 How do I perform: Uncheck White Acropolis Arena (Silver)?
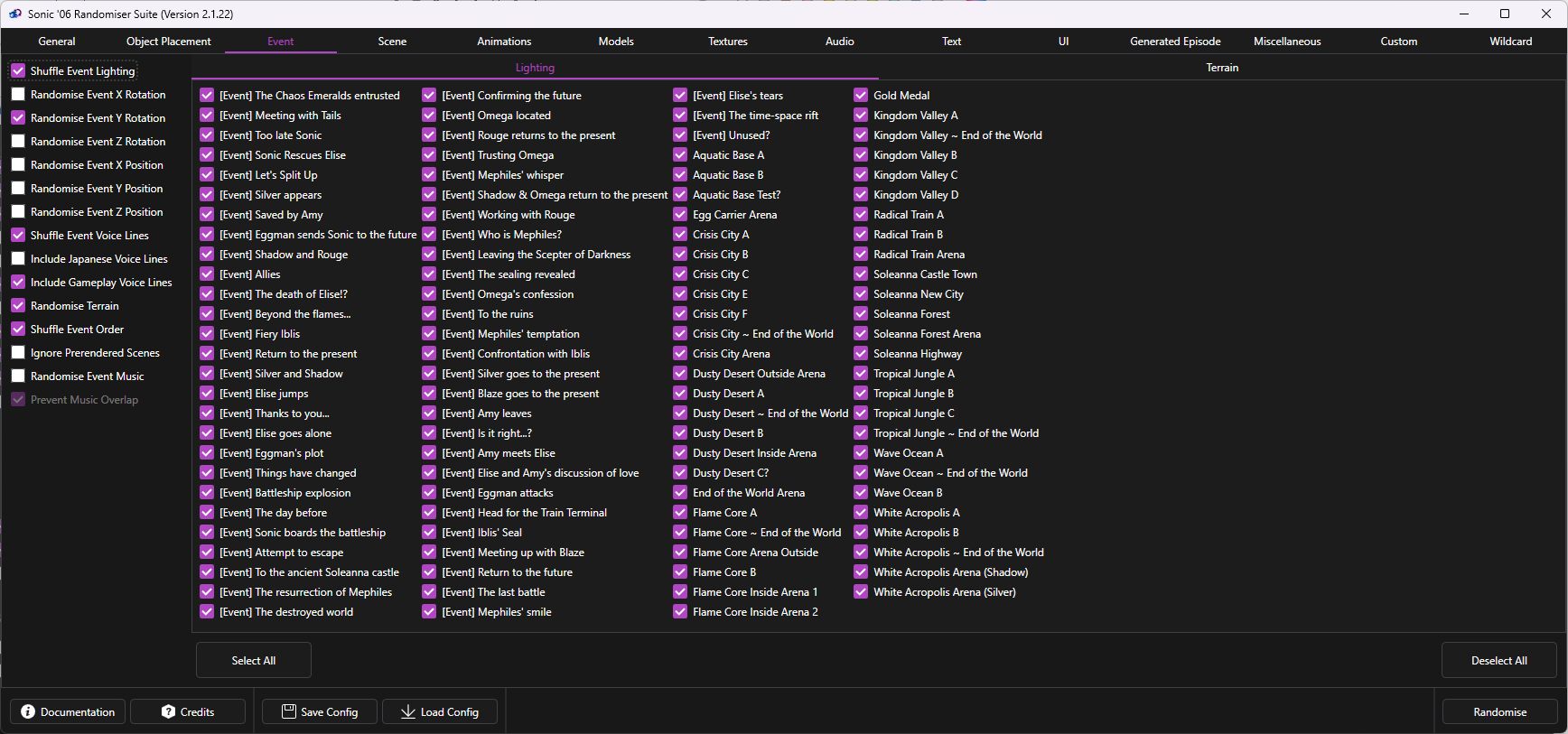pyautogui.click(x=861, y=591)
